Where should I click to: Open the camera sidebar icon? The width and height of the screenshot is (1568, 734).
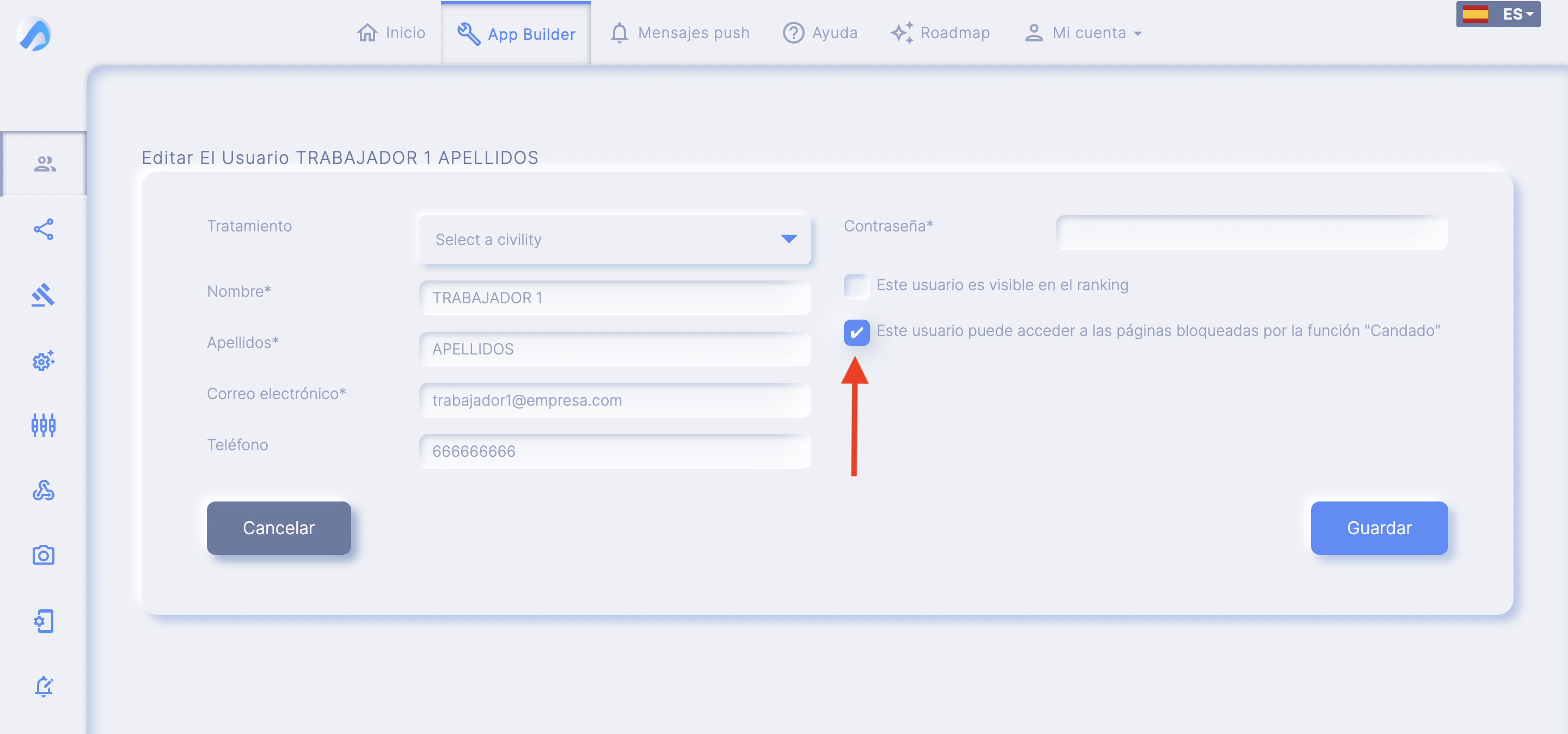pyautogui.click(x=43, y=555)
